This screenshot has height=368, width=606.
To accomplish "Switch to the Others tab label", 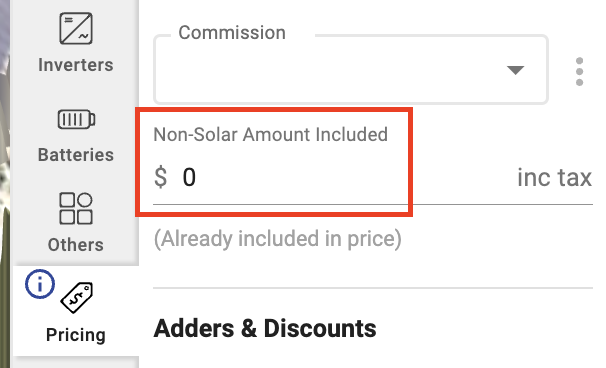I will tap(76, 245).
